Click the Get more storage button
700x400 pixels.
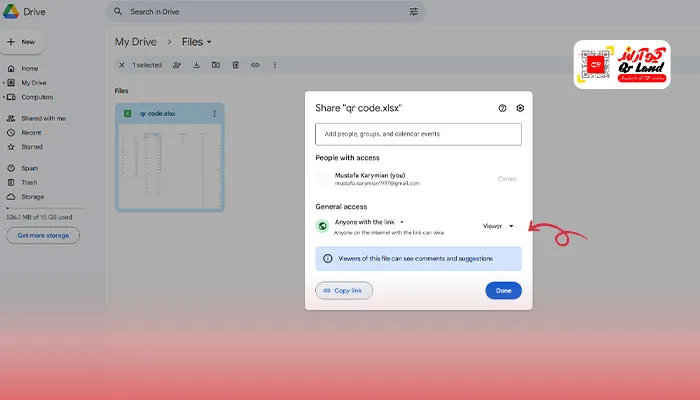pyautogui.click(x=42, y=236)
